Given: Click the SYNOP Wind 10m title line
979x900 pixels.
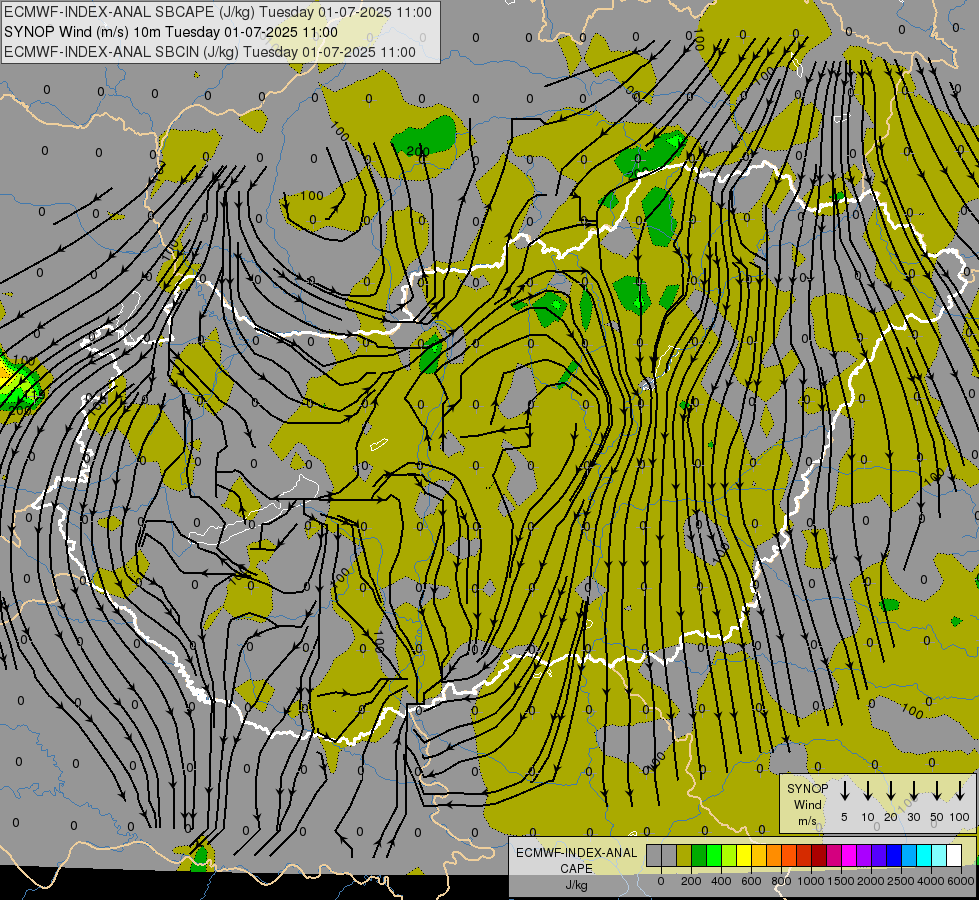Looking at the screenshot, I should point(170,32).
